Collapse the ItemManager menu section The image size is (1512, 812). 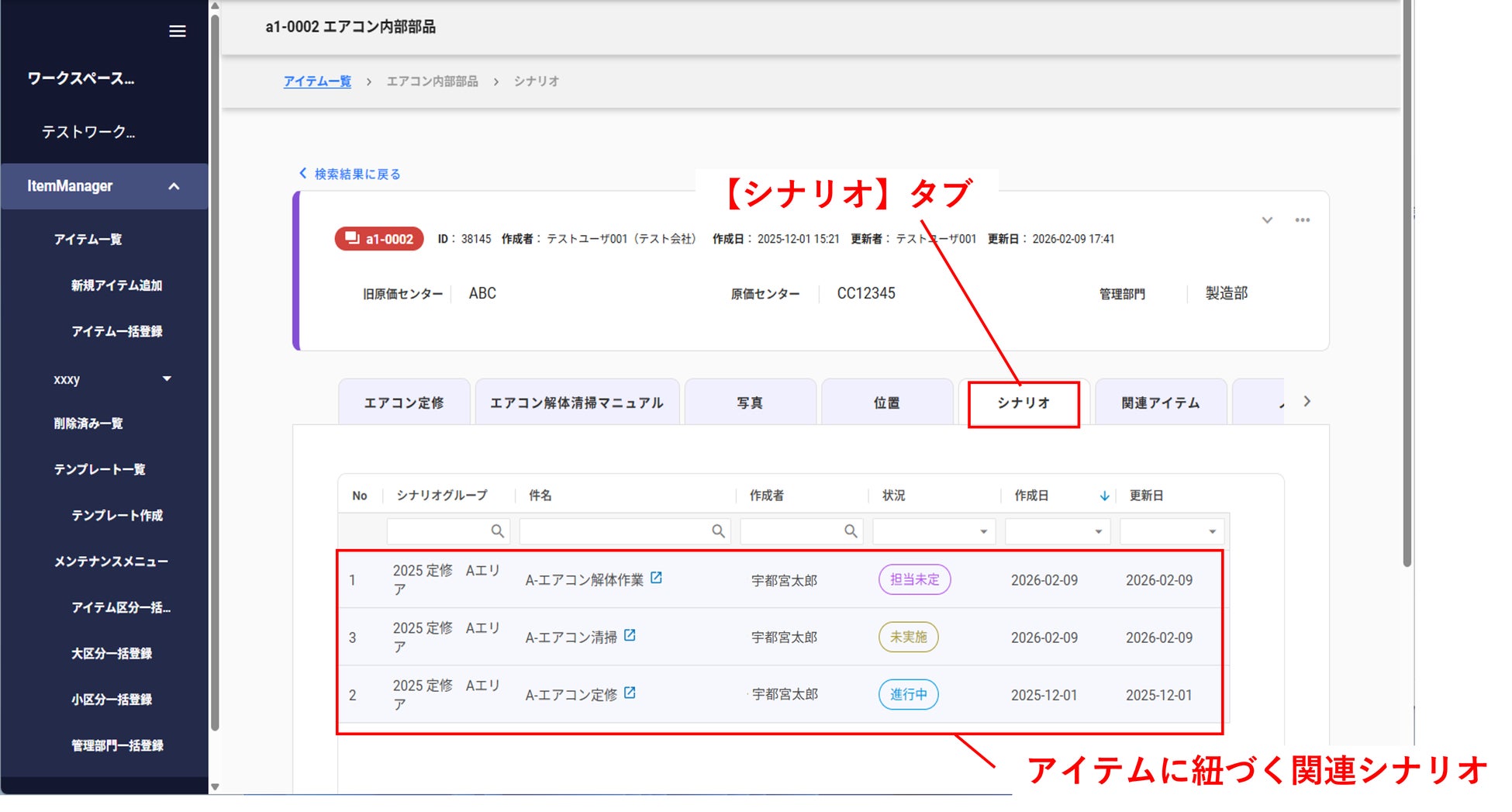pyautogui.click(x=174, y=186)
